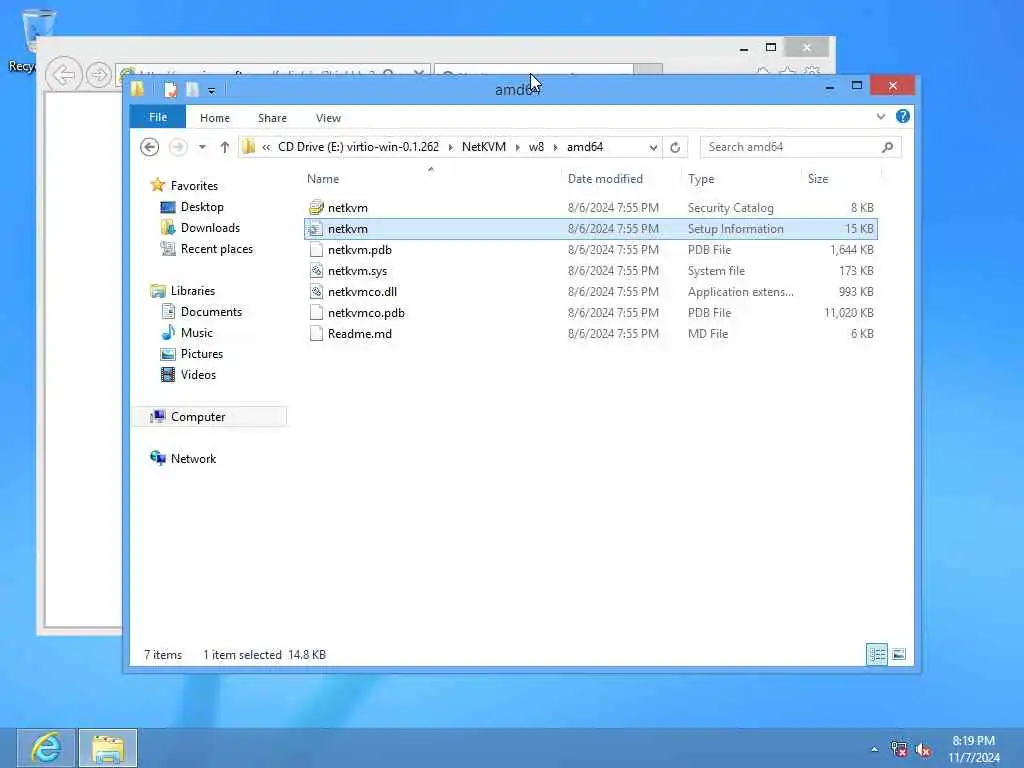Click the w8 breadcrumb segment
Screen dimensions: 1024x768
[x=536, y=147]
